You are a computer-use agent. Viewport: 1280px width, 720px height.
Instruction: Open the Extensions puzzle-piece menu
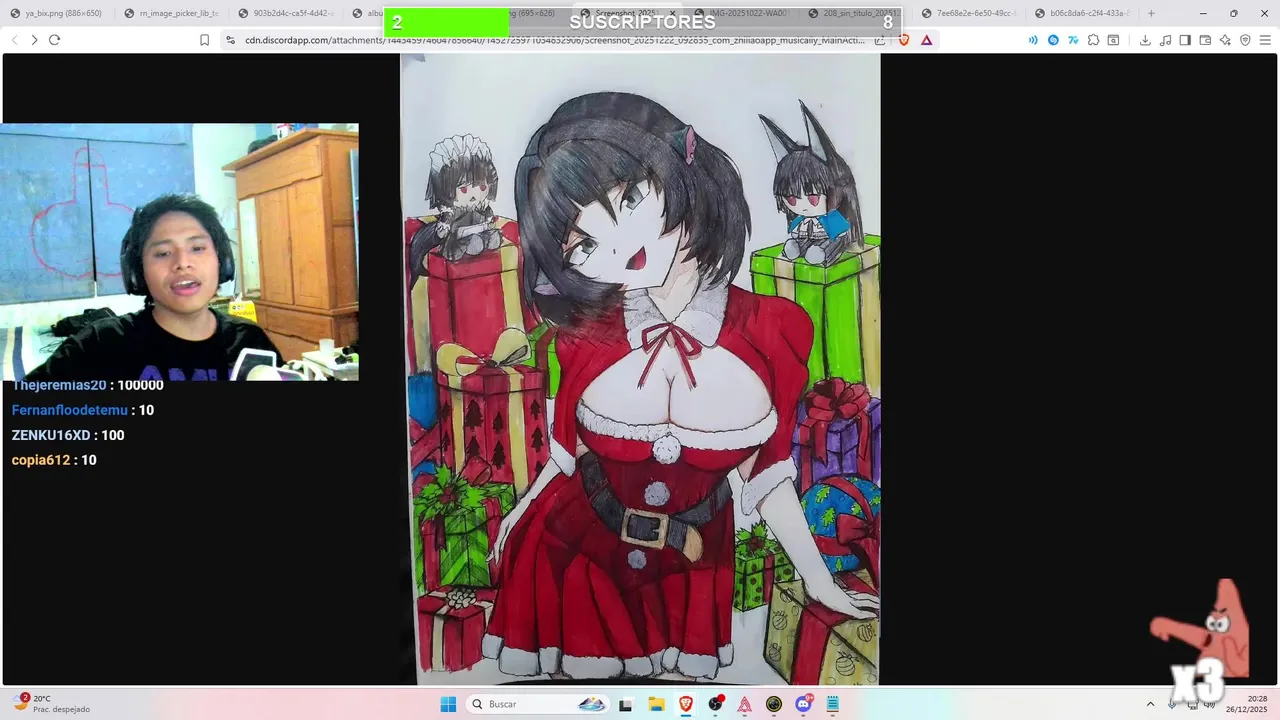point(1093,40)
